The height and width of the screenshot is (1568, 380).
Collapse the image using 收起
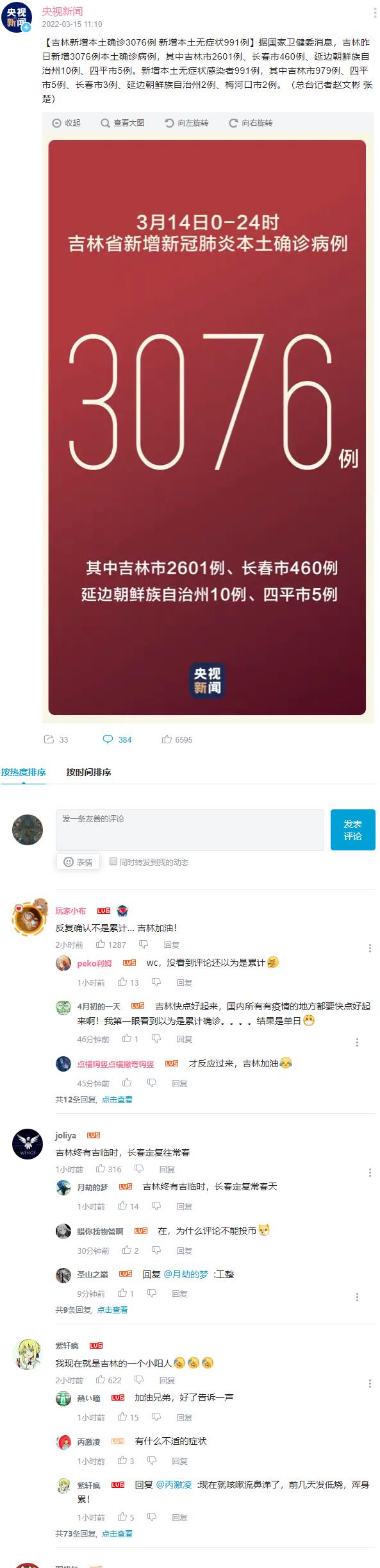[66, 122]
